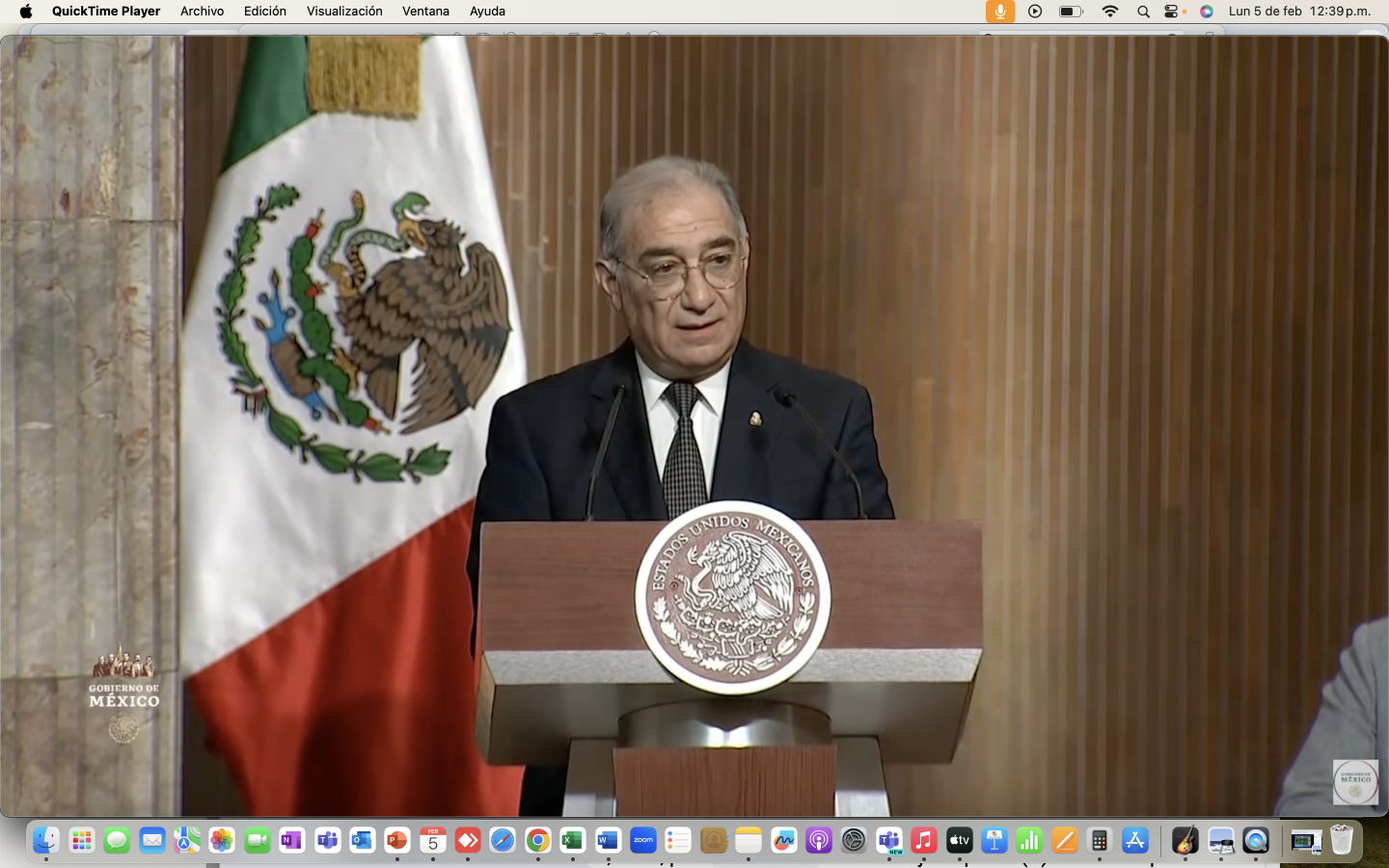The image size is (1389, 868).
Task: Open the Apple menu
Action: point(26,12)
